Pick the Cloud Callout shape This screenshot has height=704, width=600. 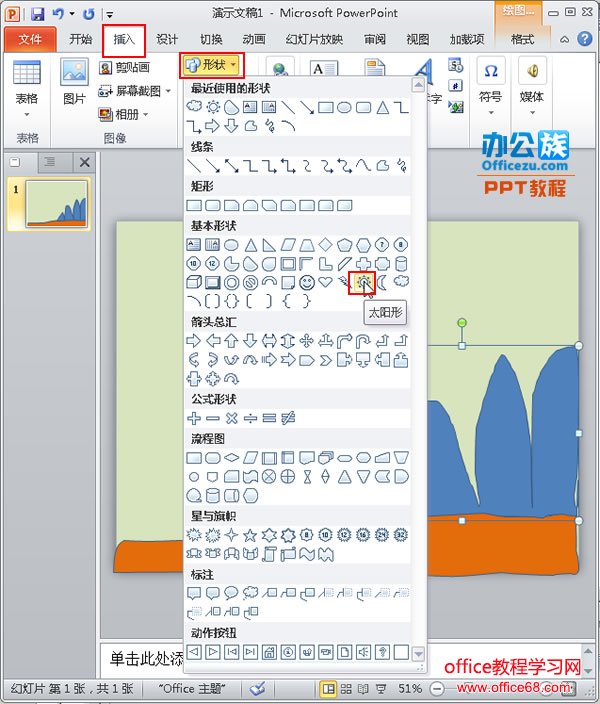(250, 593)
